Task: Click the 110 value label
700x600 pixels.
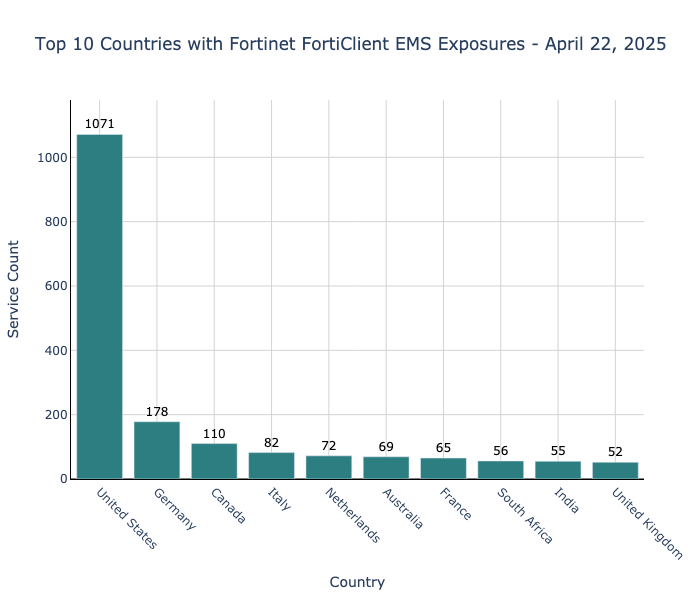Action: pos(214,433)
